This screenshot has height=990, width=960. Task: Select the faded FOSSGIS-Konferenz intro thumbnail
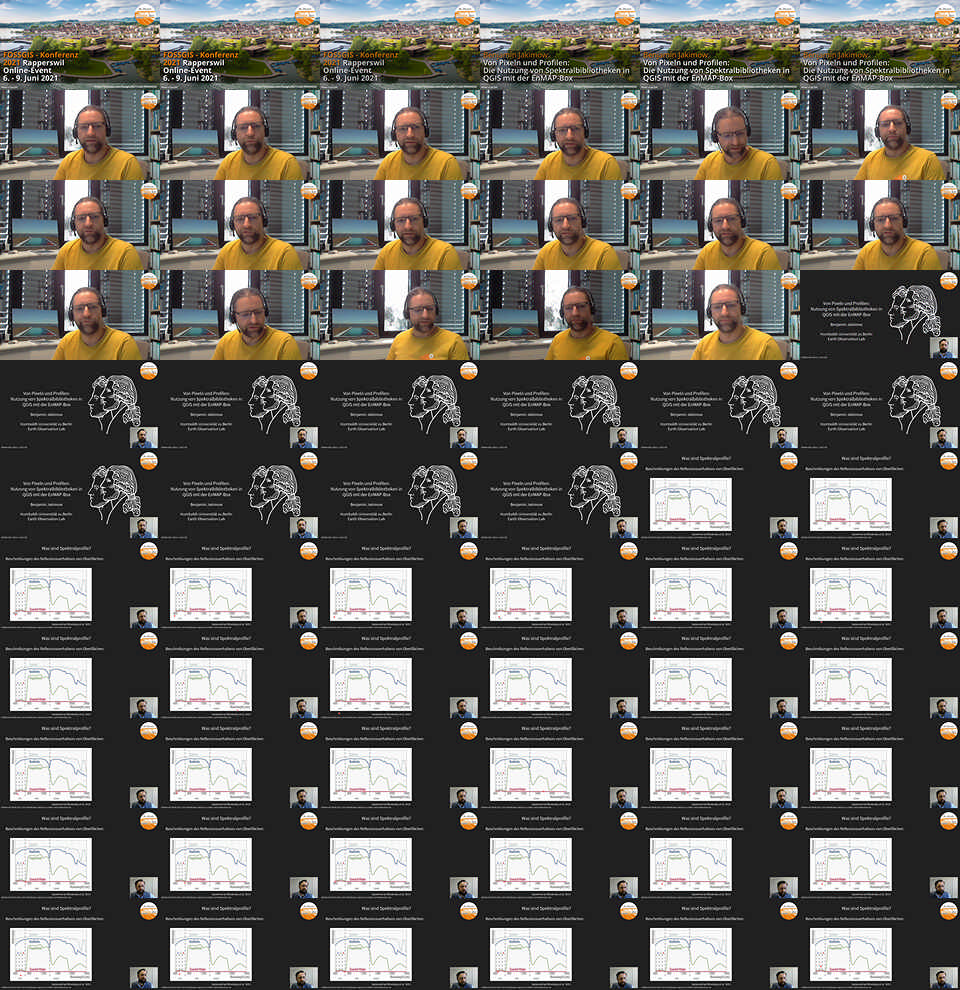click(400, 45)
